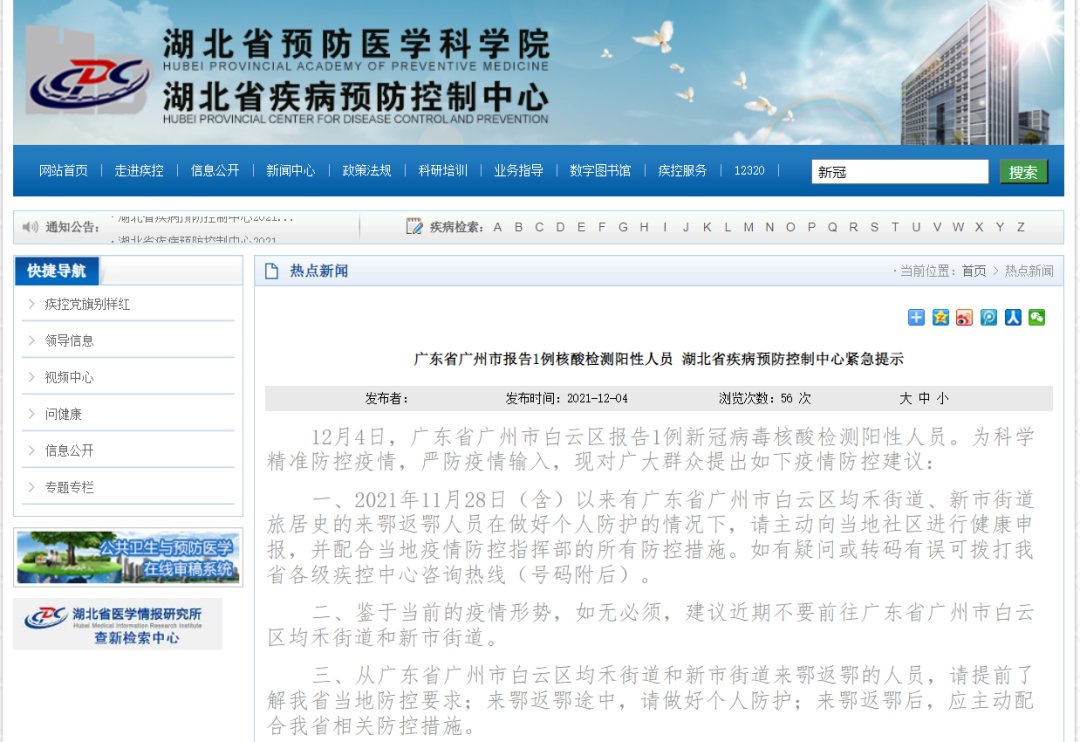This screenshot has width=1080, height=742.
Task: Open the blue plus more-share icon
Action: pos(915,317)
